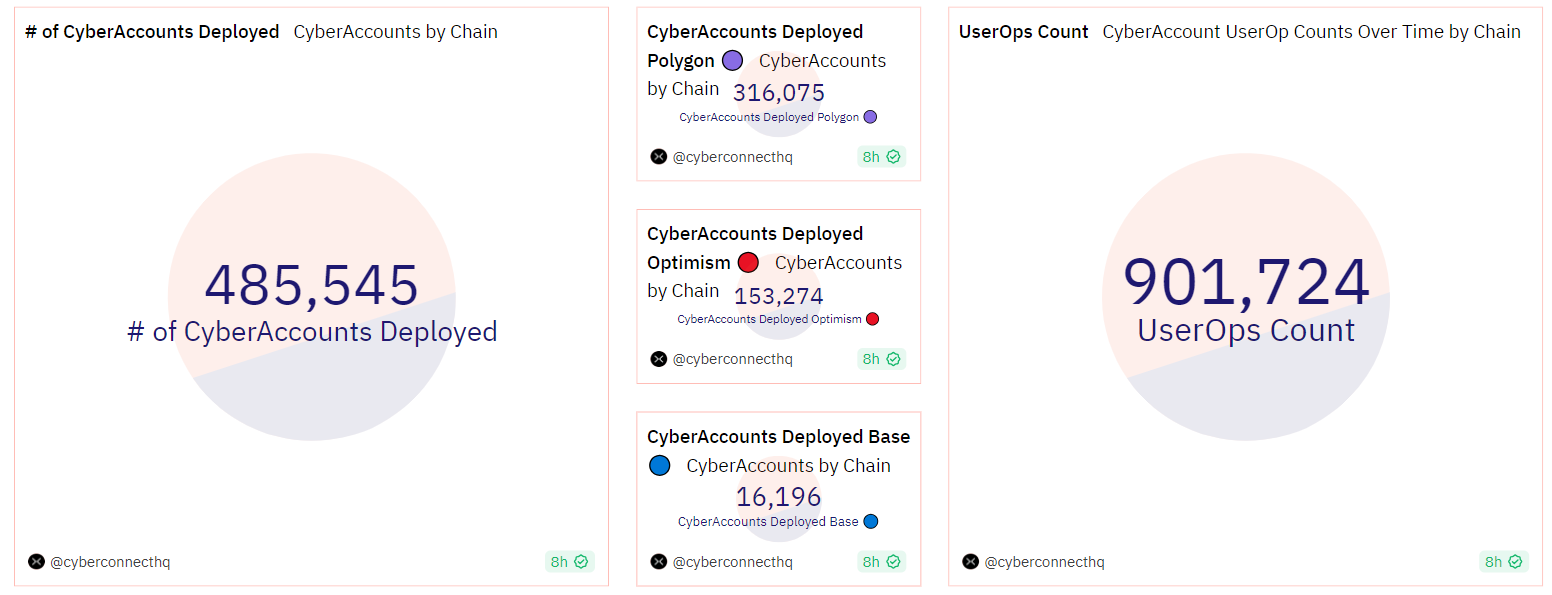Click the 8h refresh badge in the '# of CyberAccounts Deployed' panel
Viewport: 1552px width, 595px height.
click(569, 562)
